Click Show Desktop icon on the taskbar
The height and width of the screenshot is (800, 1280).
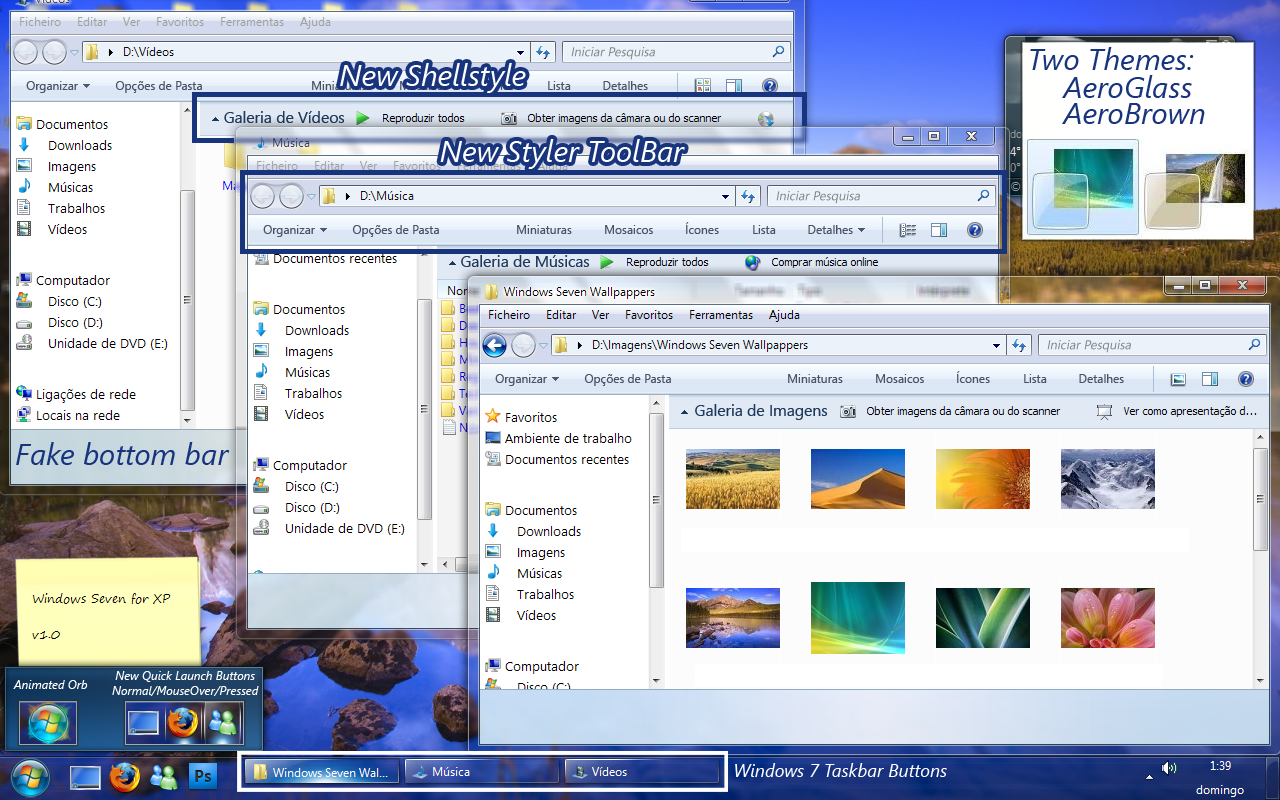[x=85, y=777]
